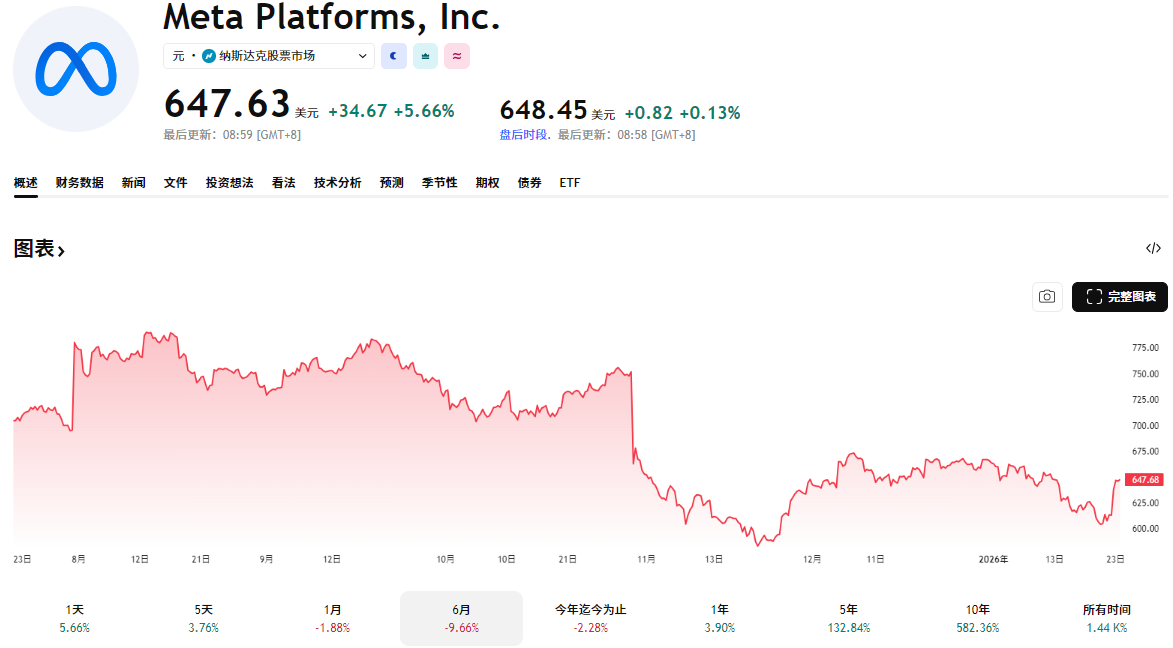The height and width of the screenshot is (648, 1173).
Task: Click the Nasdaq exchange logo icon
Action: tap(209, 56)
